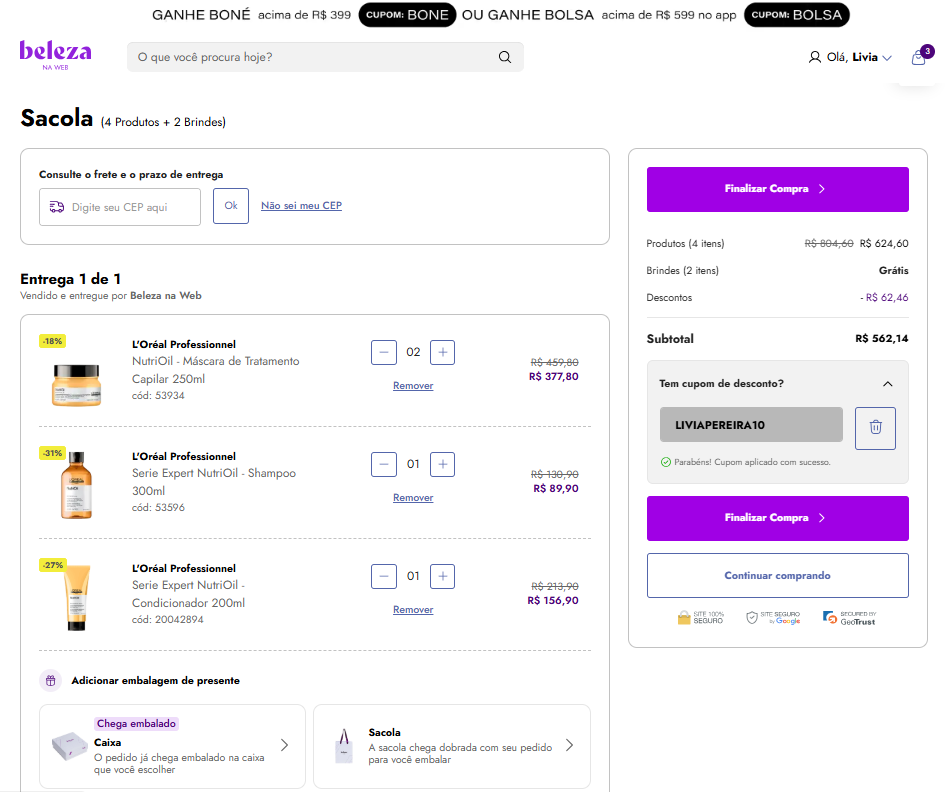The width and height of the screenshot is (948, 792).
Task: Click the Chega embalado tag
Action: 137,724
